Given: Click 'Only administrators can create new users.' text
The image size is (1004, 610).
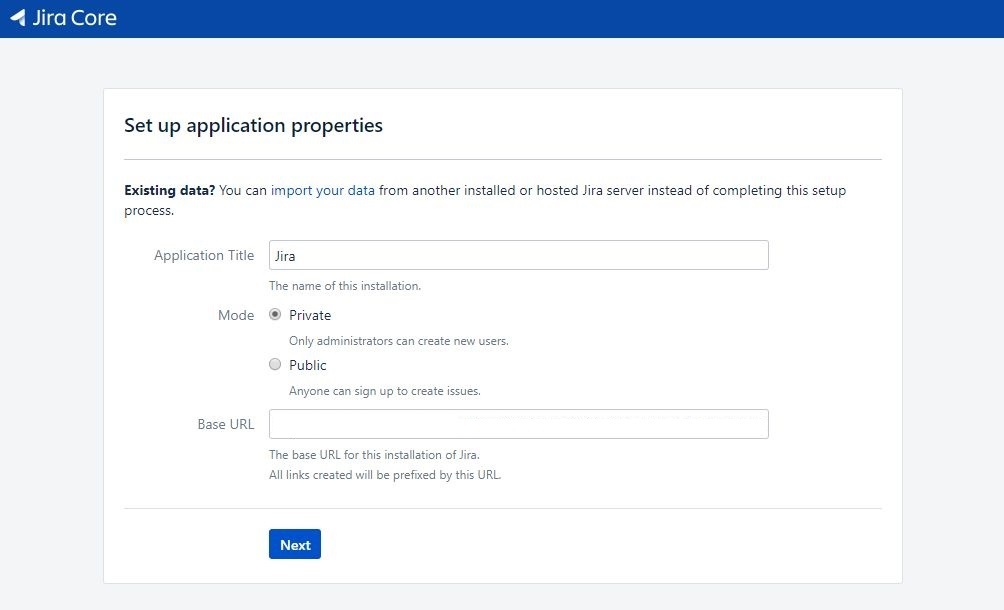Looking at the screenshot, I should tap(399, 341).
